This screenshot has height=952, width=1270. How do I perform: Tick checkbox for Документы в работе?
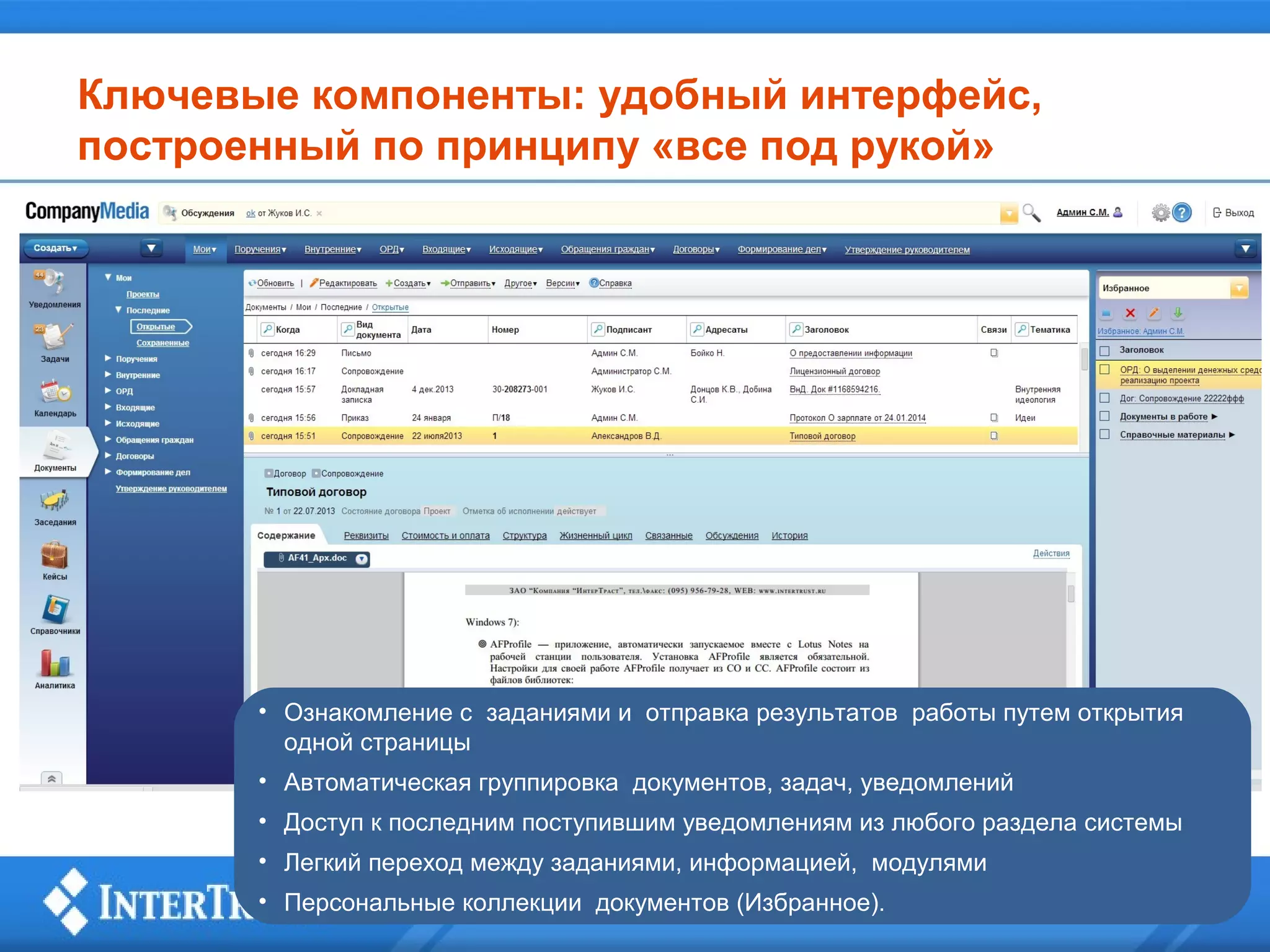[x=1104, y=416]
